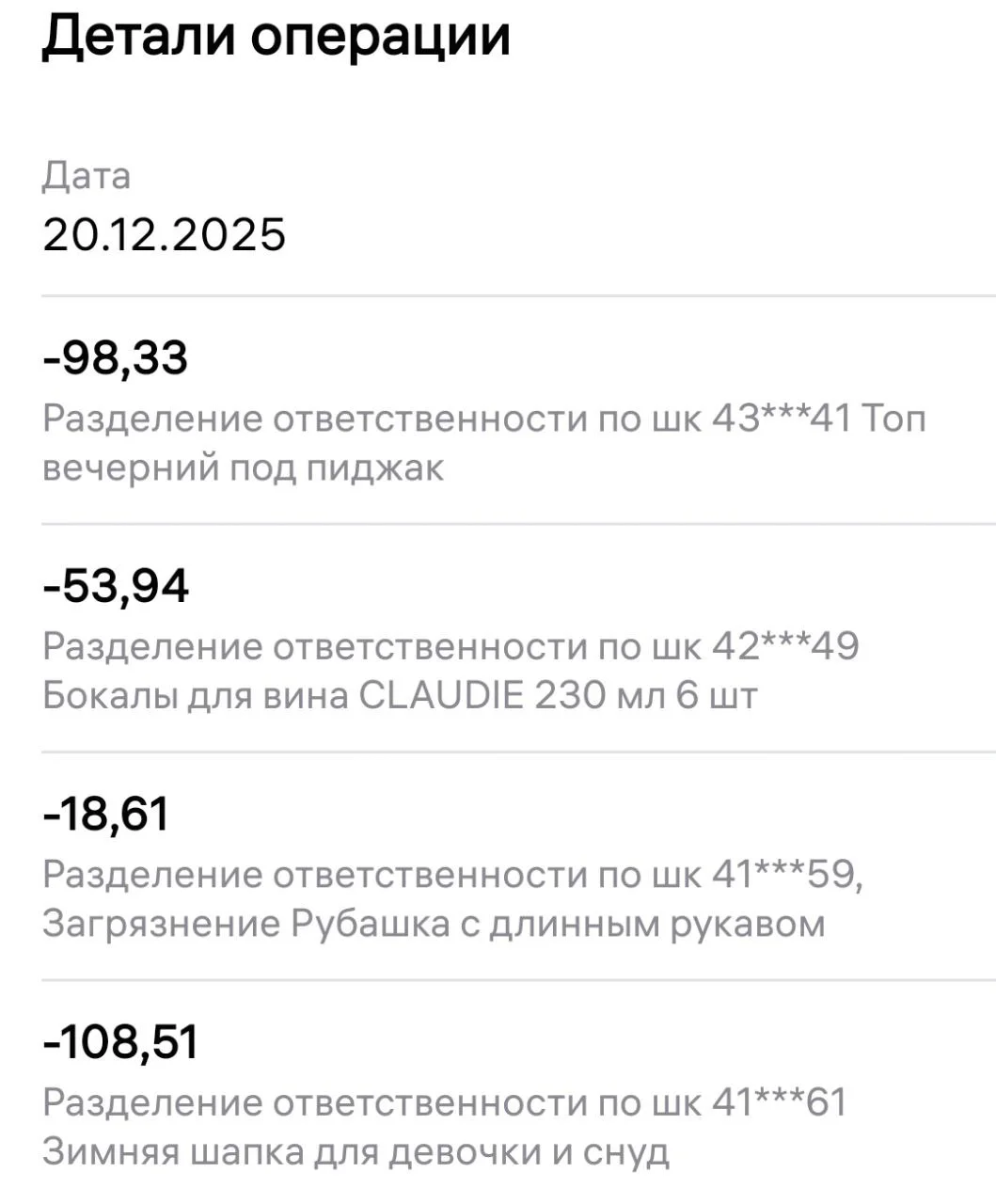Open the -98,33 deduction entry

116,358
